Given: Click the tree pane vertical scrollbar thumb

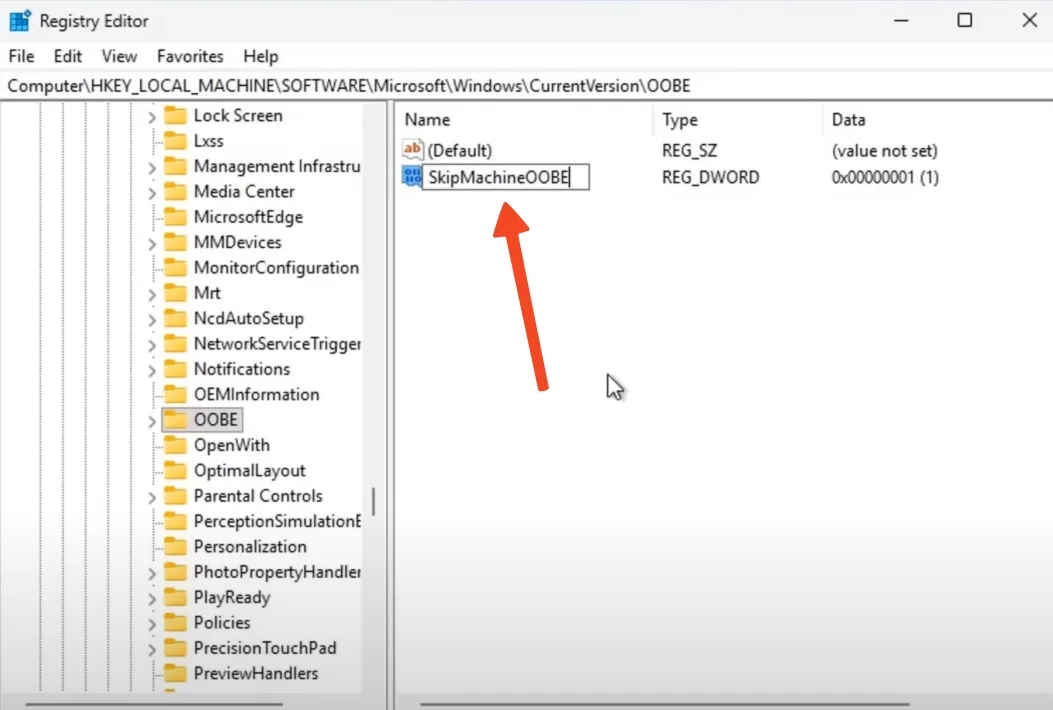Looking at the screenshot, I should tap(374, 500).
